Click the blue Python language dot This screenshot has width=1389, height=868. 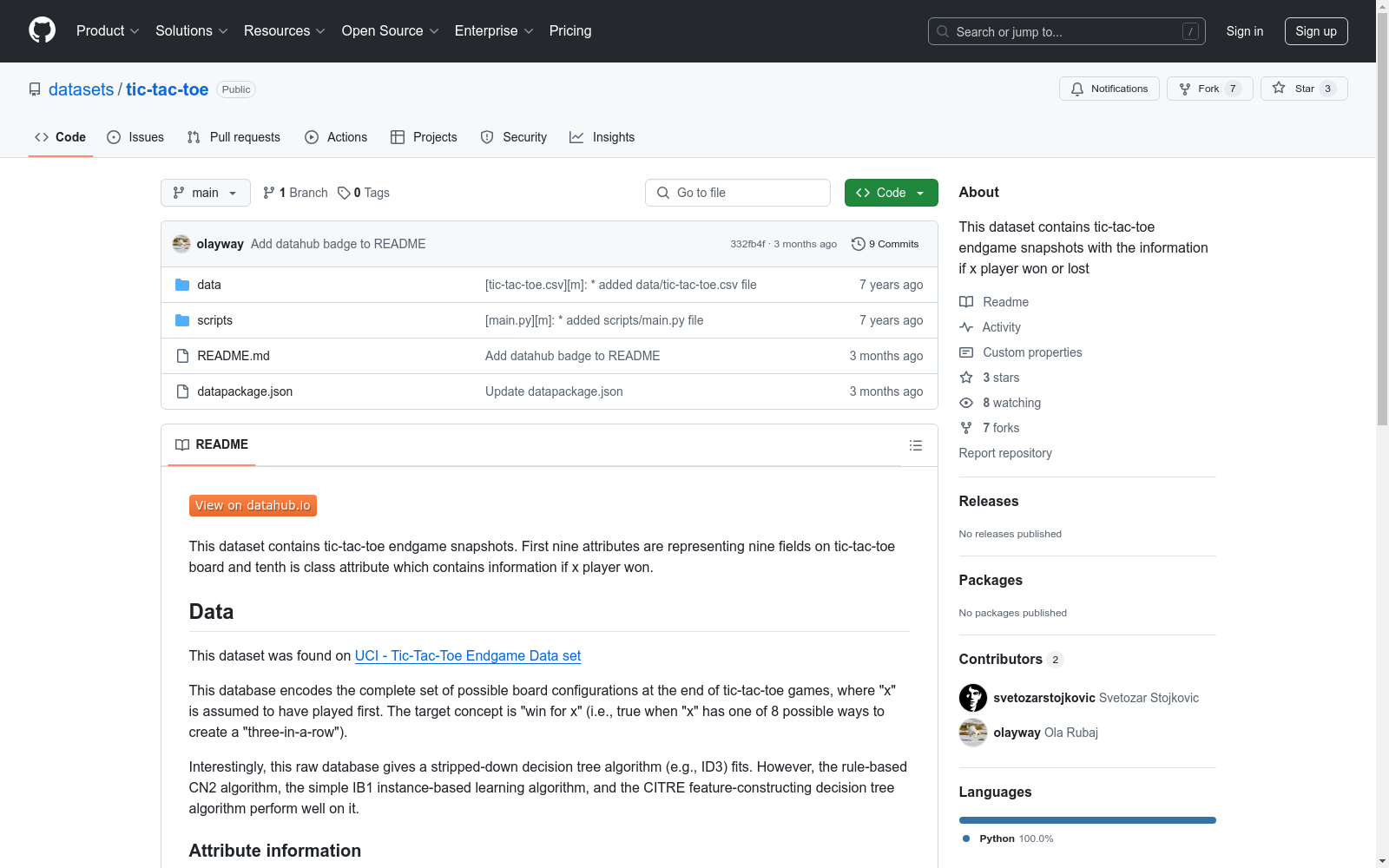[966, 838]
